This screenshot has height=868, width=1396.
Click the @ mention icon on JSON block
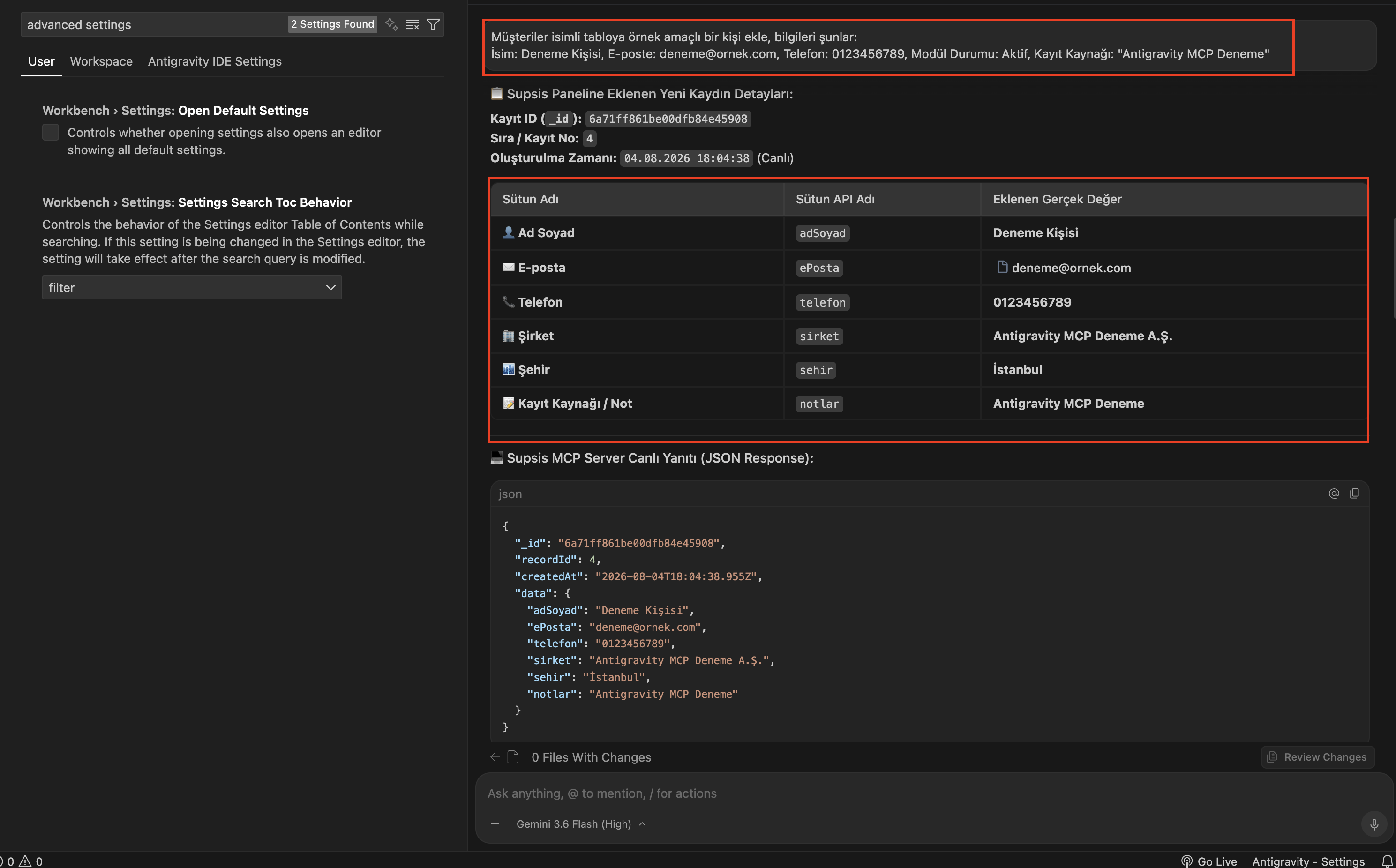[1334, 494]
